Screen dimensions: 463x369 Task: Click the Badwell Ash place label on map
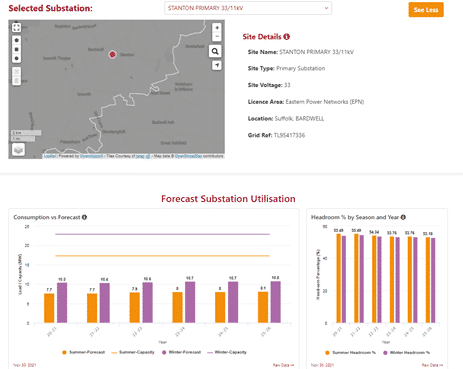click(163, 122)
